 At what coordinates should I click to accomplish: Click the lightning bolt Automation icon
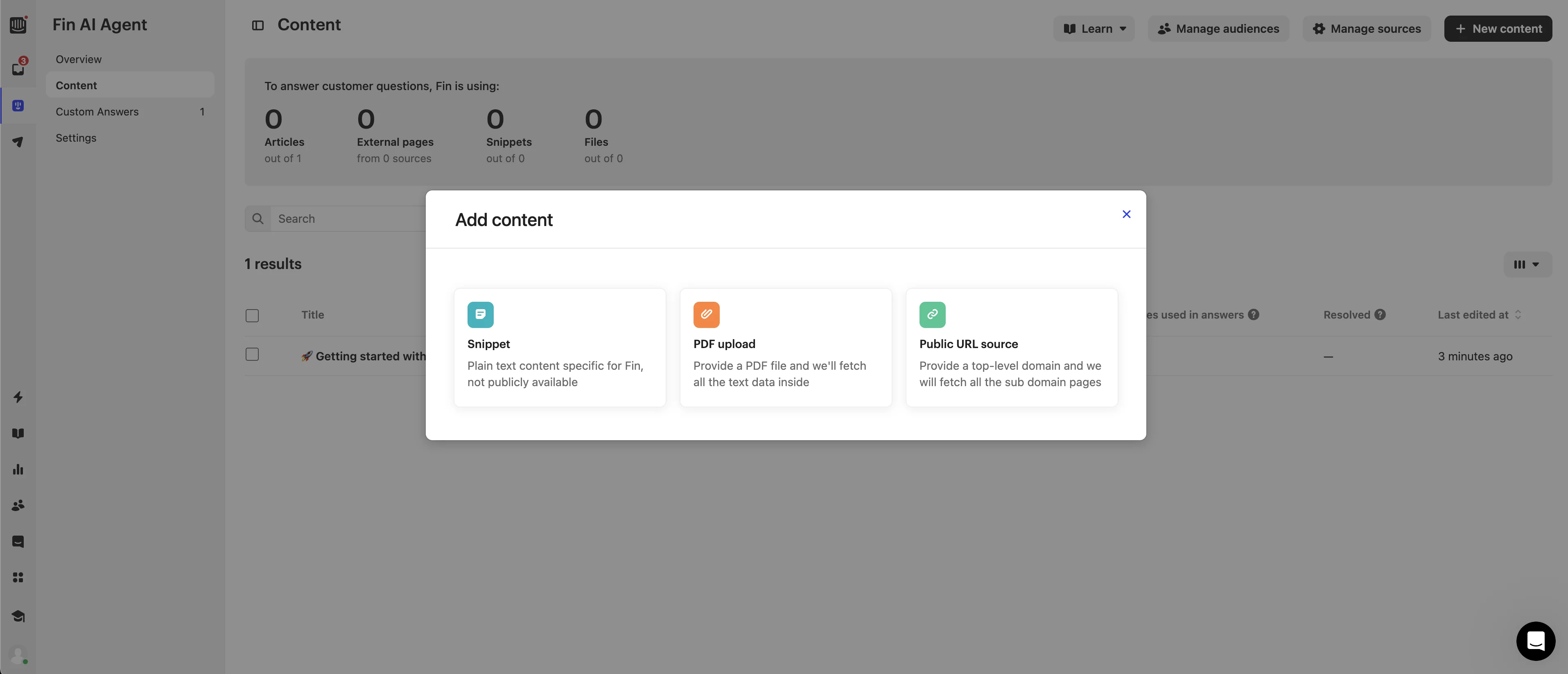(18, 397)
